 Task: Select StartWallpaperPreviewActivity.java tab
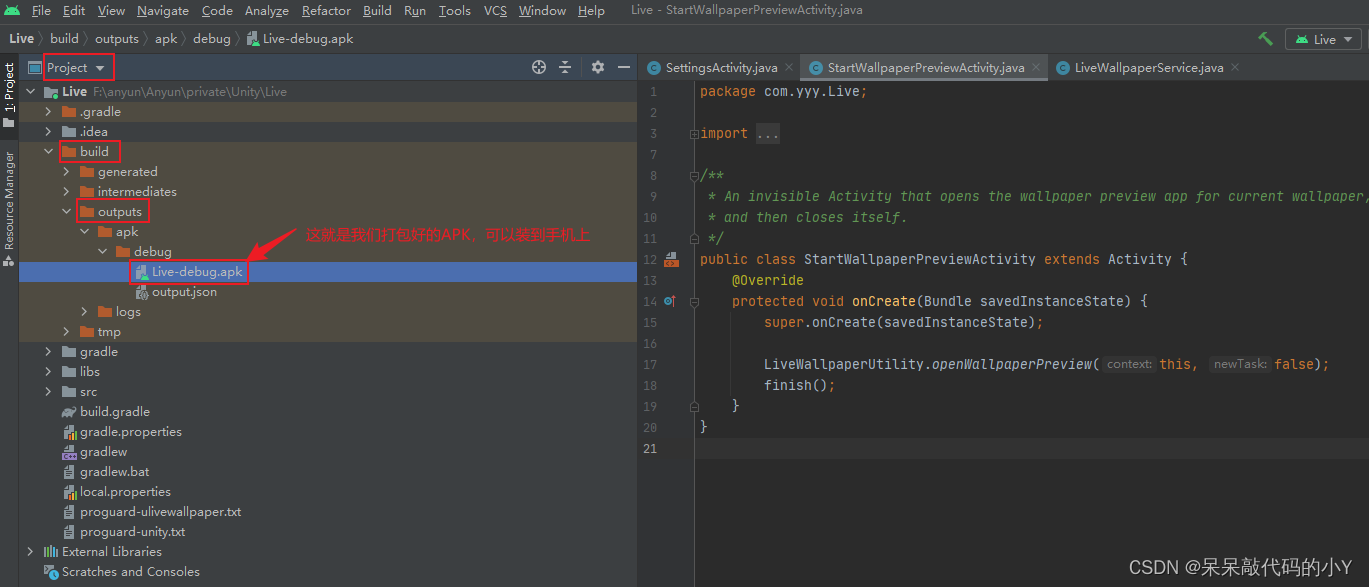coord(926,68)
